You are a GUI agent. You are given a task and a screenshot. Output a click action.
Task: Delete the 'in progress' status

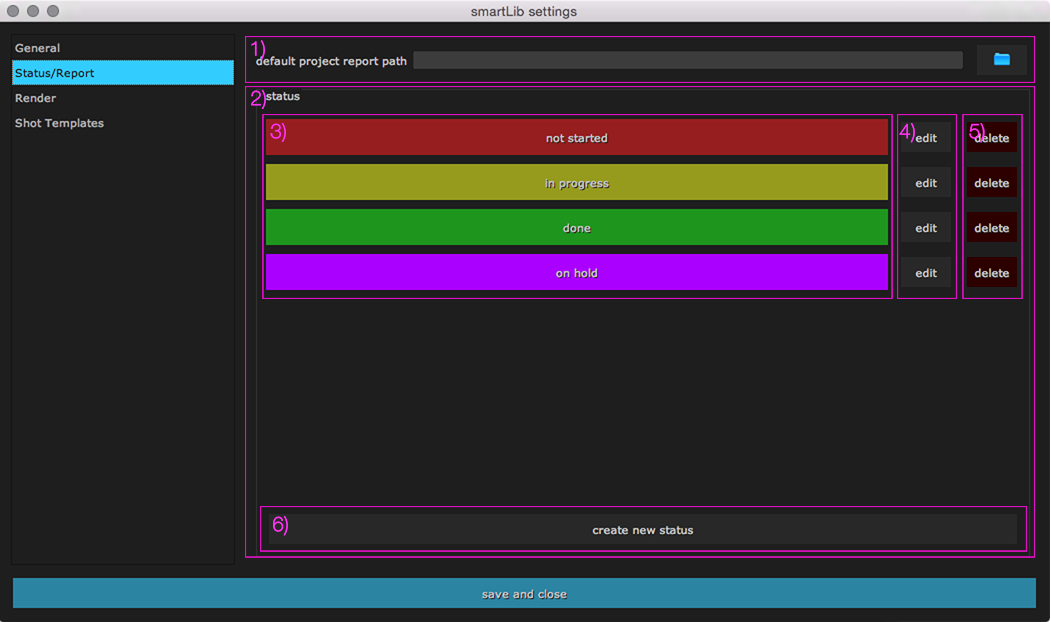992,183
